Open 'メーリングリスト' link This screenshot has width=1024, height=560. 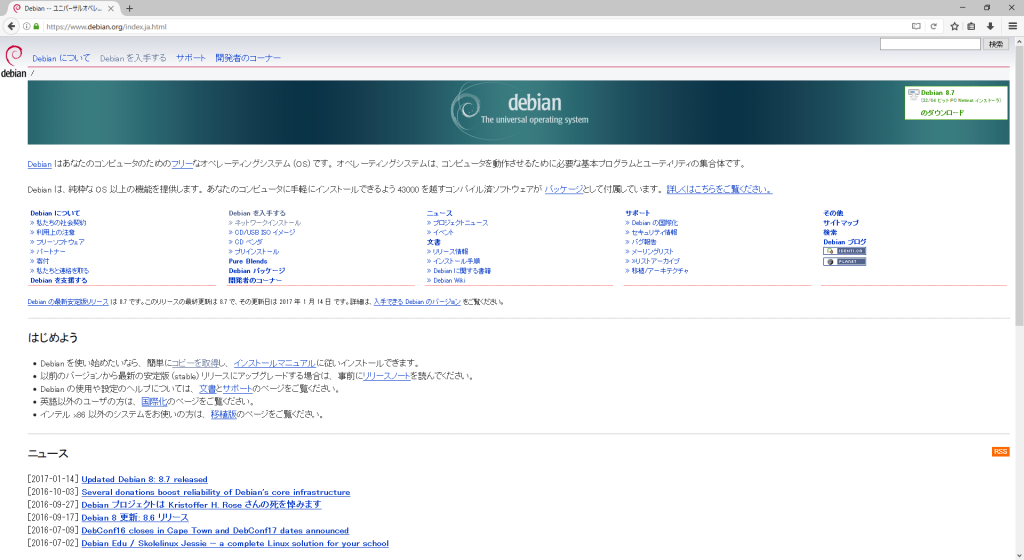tap(652, 251)
